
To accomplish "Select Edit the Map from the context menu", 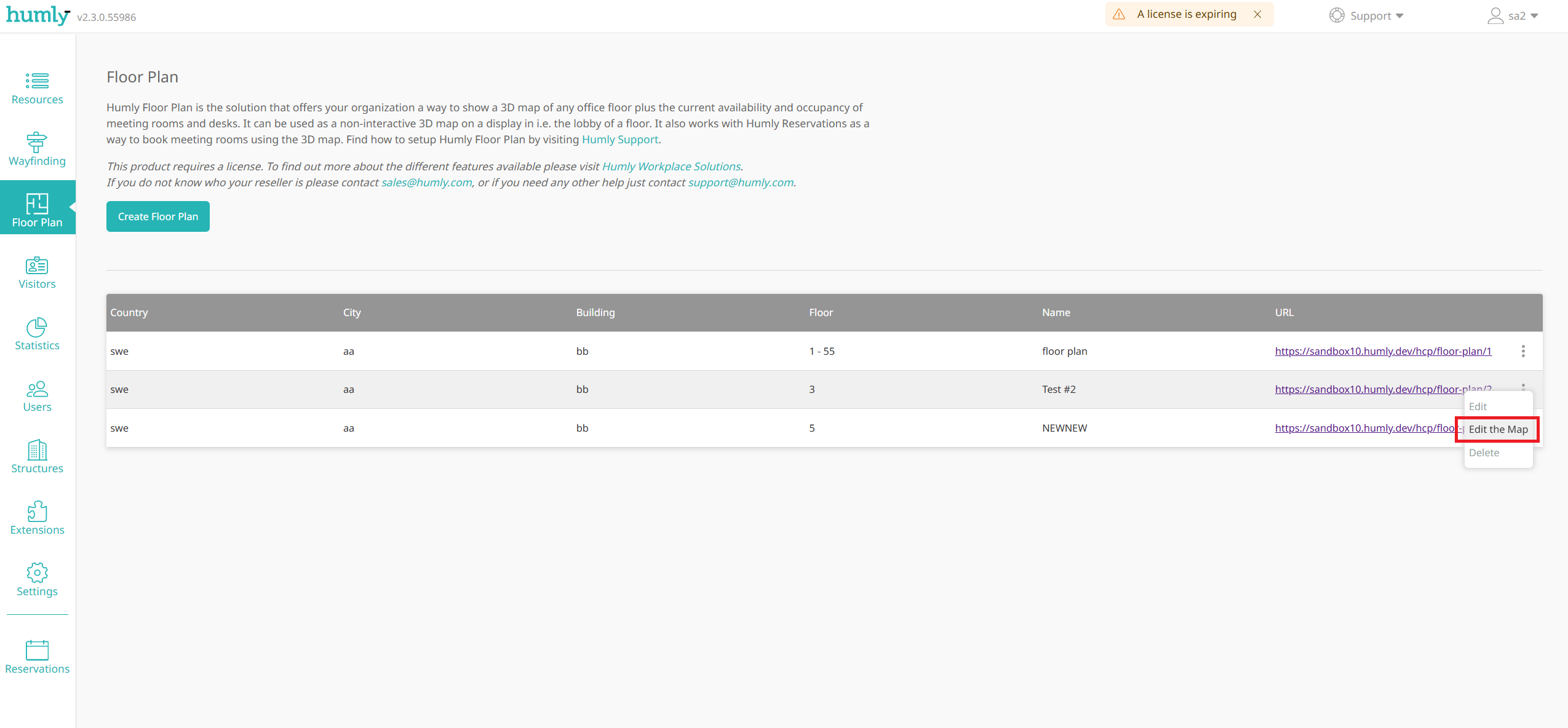I will click(1498, 429).
